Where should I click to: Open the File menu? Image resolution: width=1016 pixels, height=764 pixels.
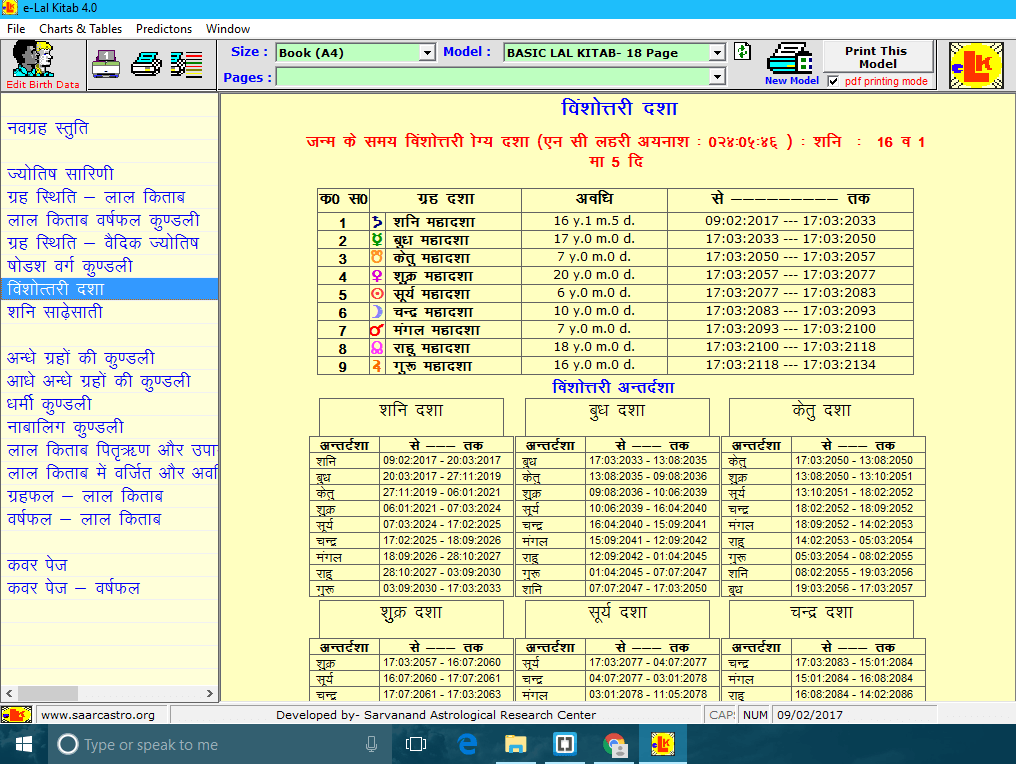click(16, 29)
